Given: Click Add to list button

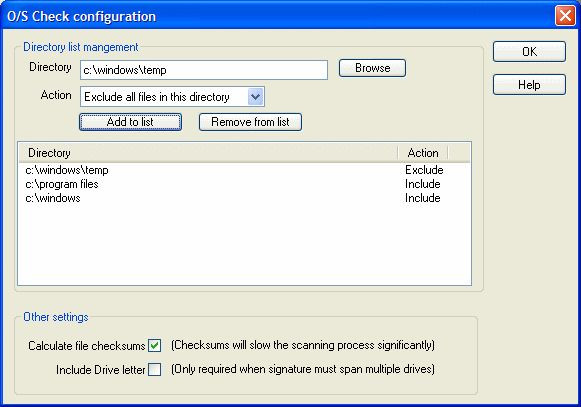Looking at the screenshot, I should (x=130, y=122).
